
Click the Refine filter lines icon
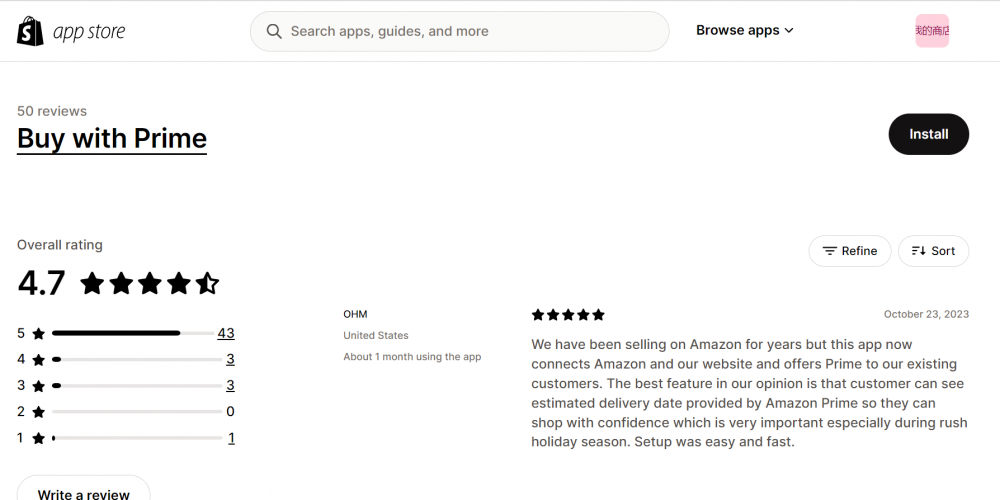coord(829,251)
